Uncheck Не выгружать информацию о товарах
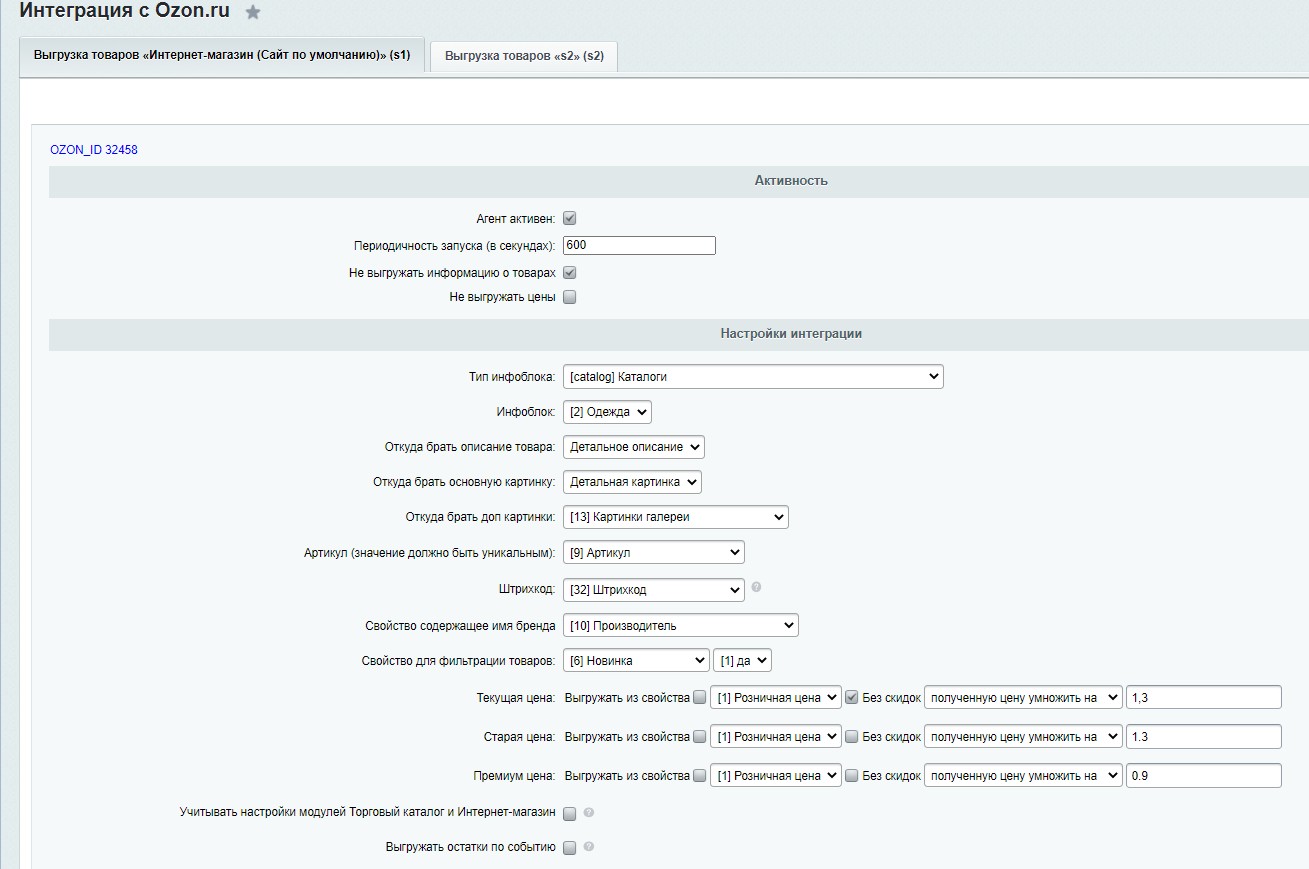 [570, 272]
